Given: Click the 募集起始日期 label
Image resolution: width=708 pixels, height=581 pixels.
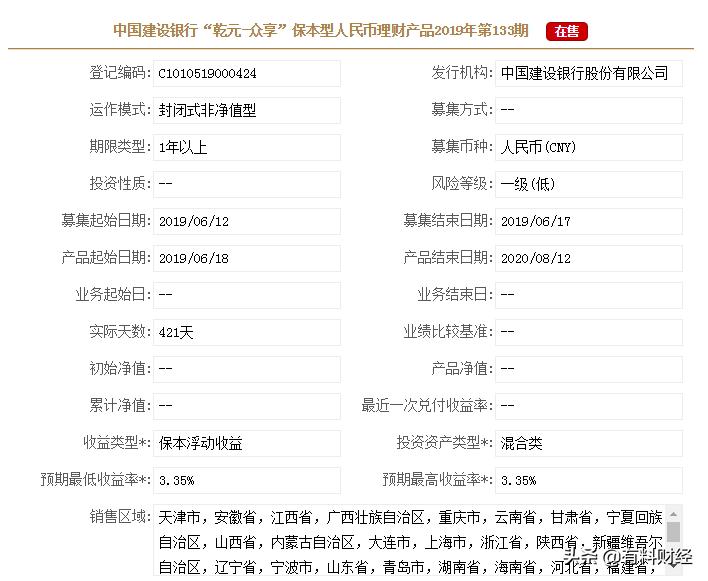Looking at the screenshot, I should click(x=106, y=221).
